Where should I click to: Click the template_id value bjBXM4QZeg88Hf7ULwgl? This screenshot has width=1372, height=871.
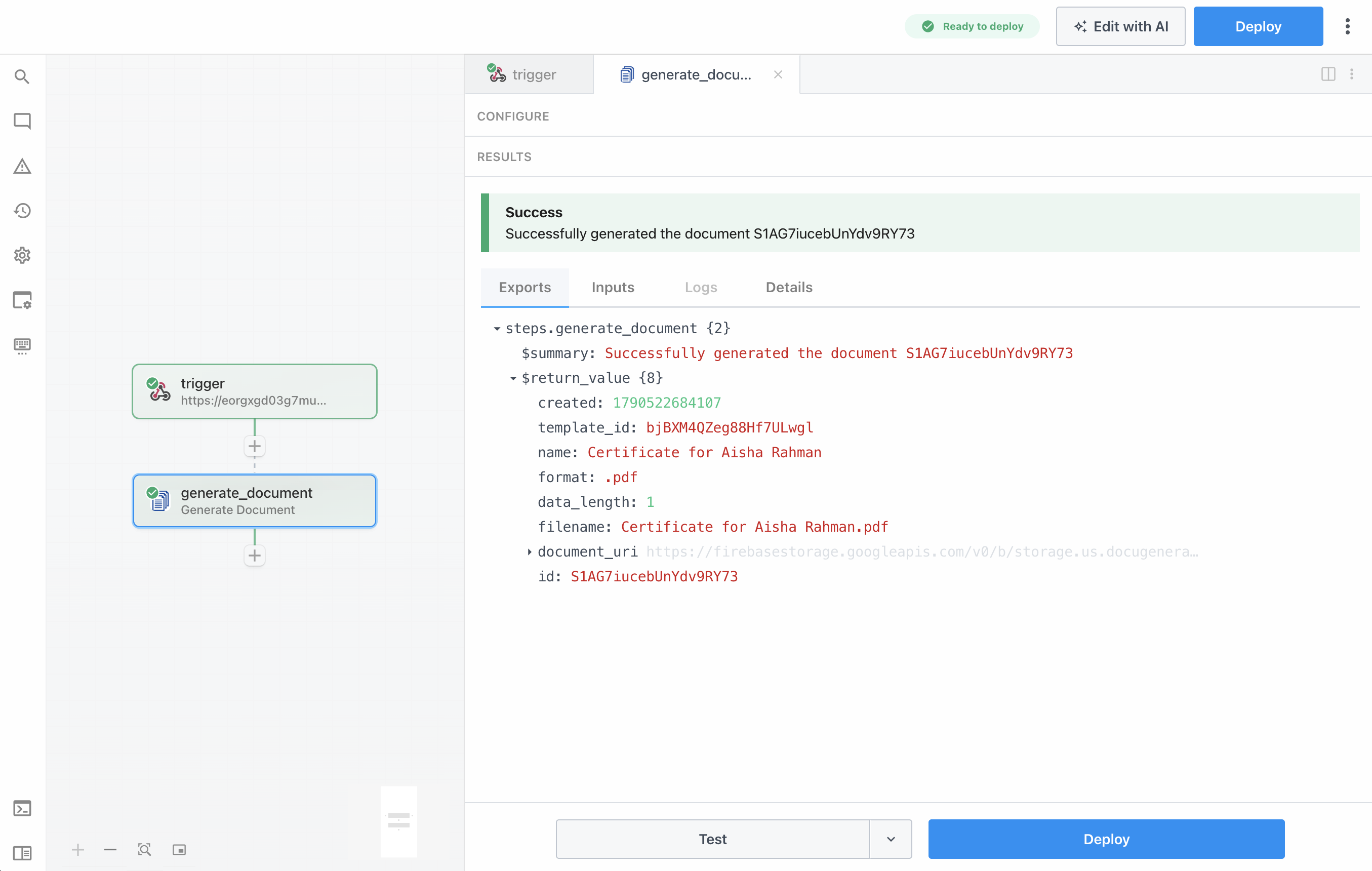[x=730, y=428]
